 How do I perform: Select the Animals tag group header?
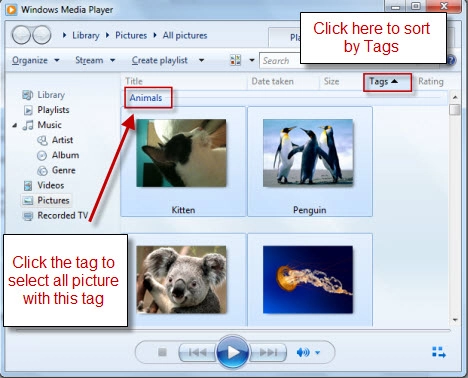(x=146, y=98)
